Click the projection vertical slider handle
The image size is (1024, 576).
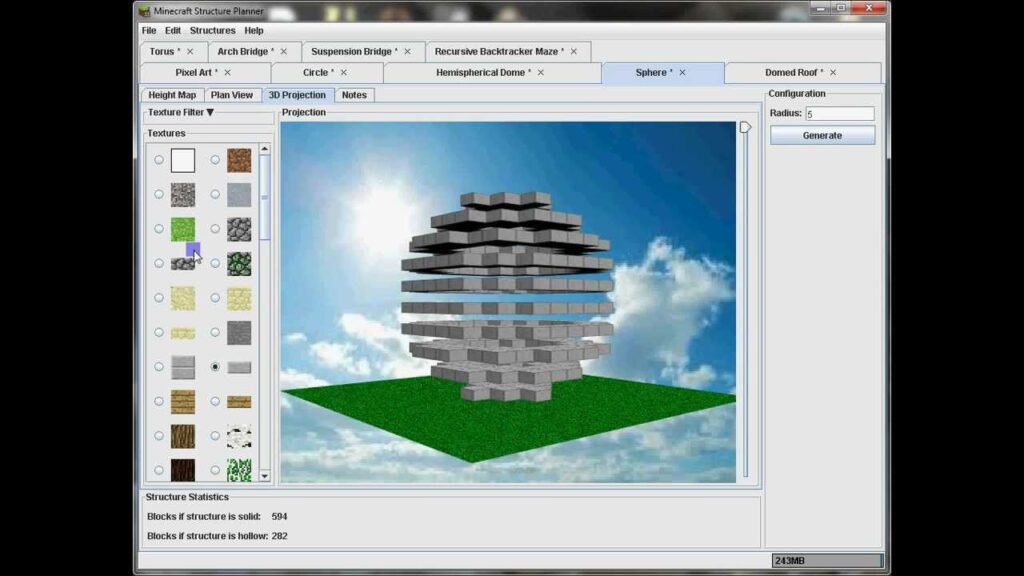pos(745,127)
